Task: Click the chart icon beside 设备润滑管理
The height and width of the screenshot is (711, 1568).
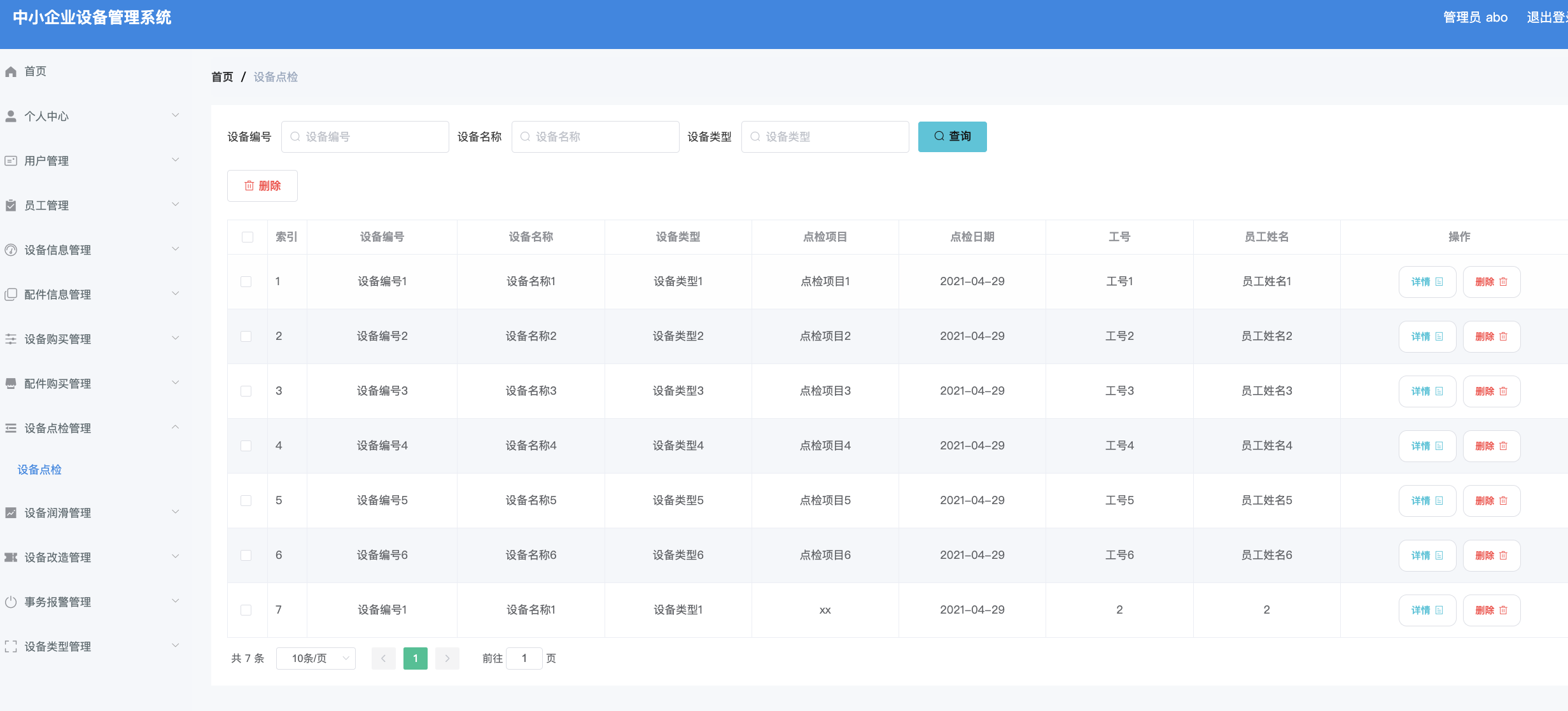Action: 11,512
